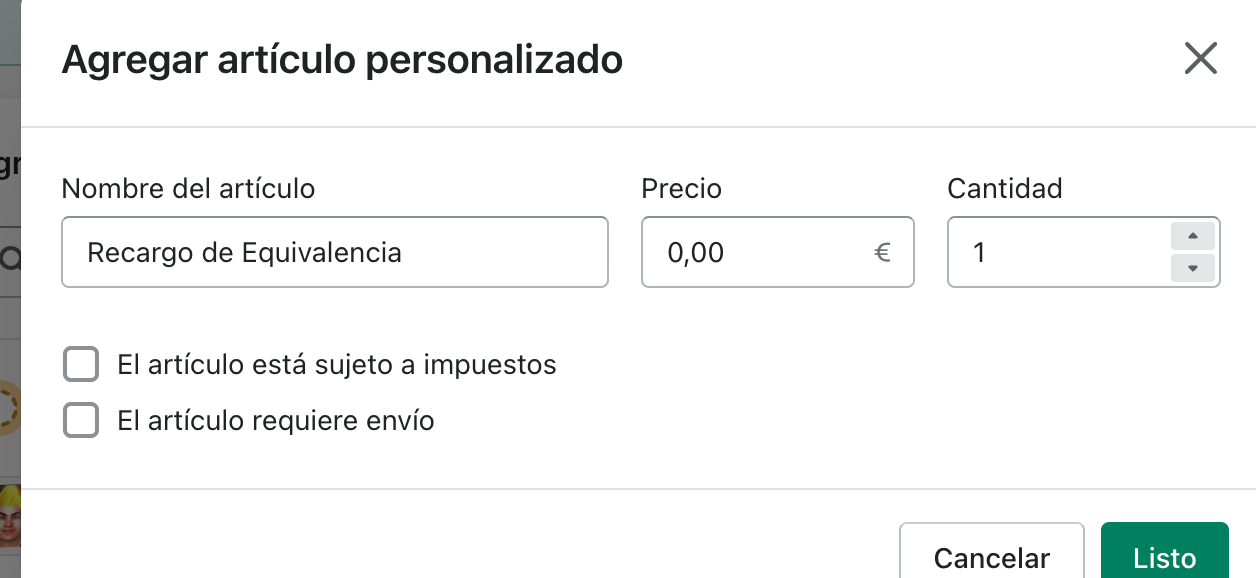The image size is (1256, 578).
Task: Click the euro currency symbol
Action: tap(882, 253)
